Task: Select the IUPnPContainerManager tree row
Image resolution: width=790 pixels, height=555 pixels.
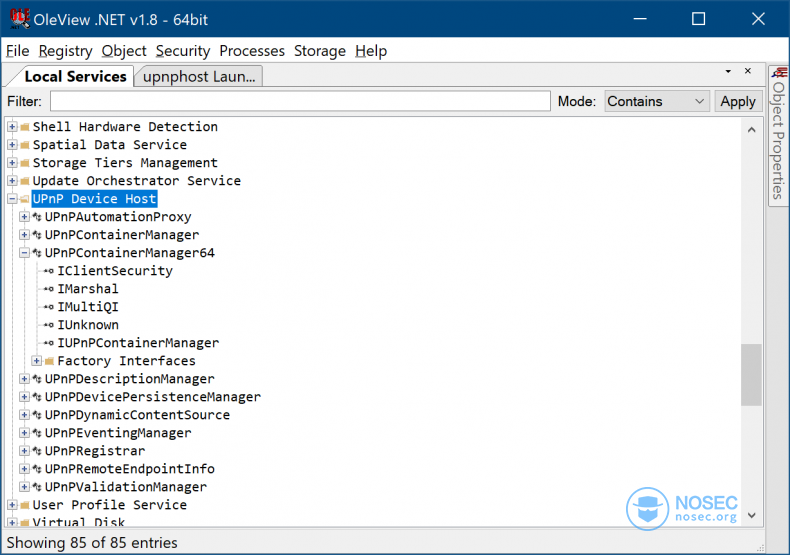Action: click(x=138, y=343)
